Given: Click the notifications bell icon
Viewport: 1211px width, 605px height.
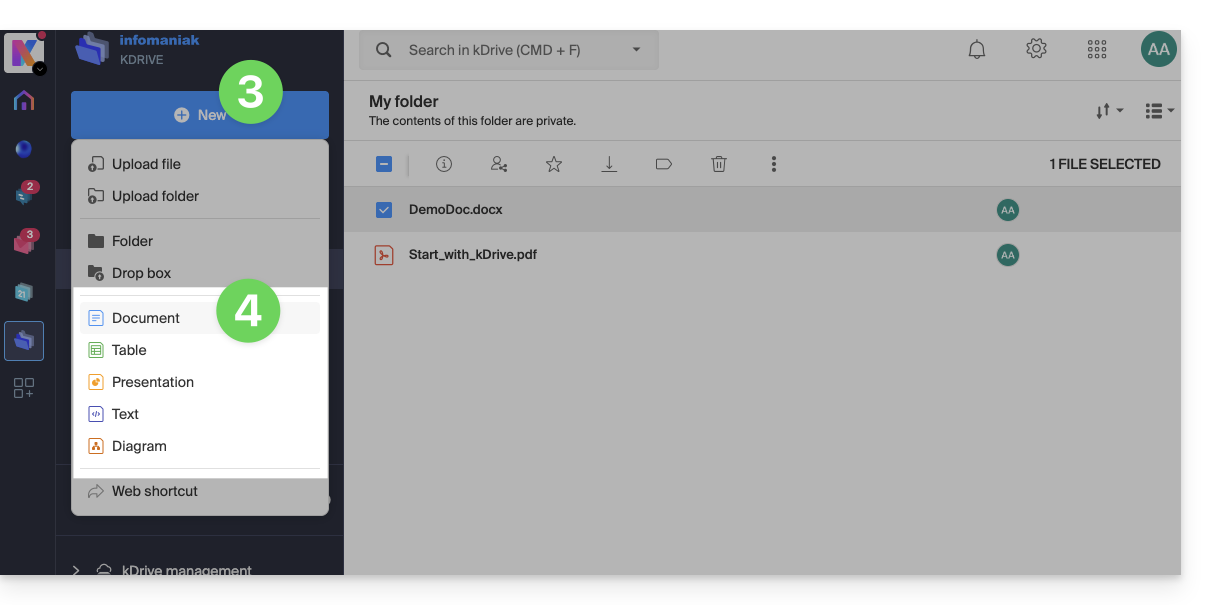Looking at the screenshot, I should coord(977,50).
